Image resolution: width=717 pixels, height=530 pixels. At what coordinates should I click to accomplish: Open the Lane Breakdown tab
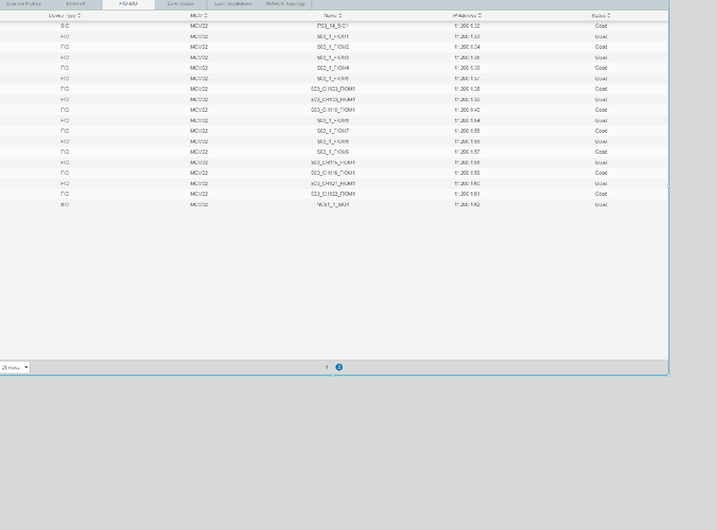point(233,4)
